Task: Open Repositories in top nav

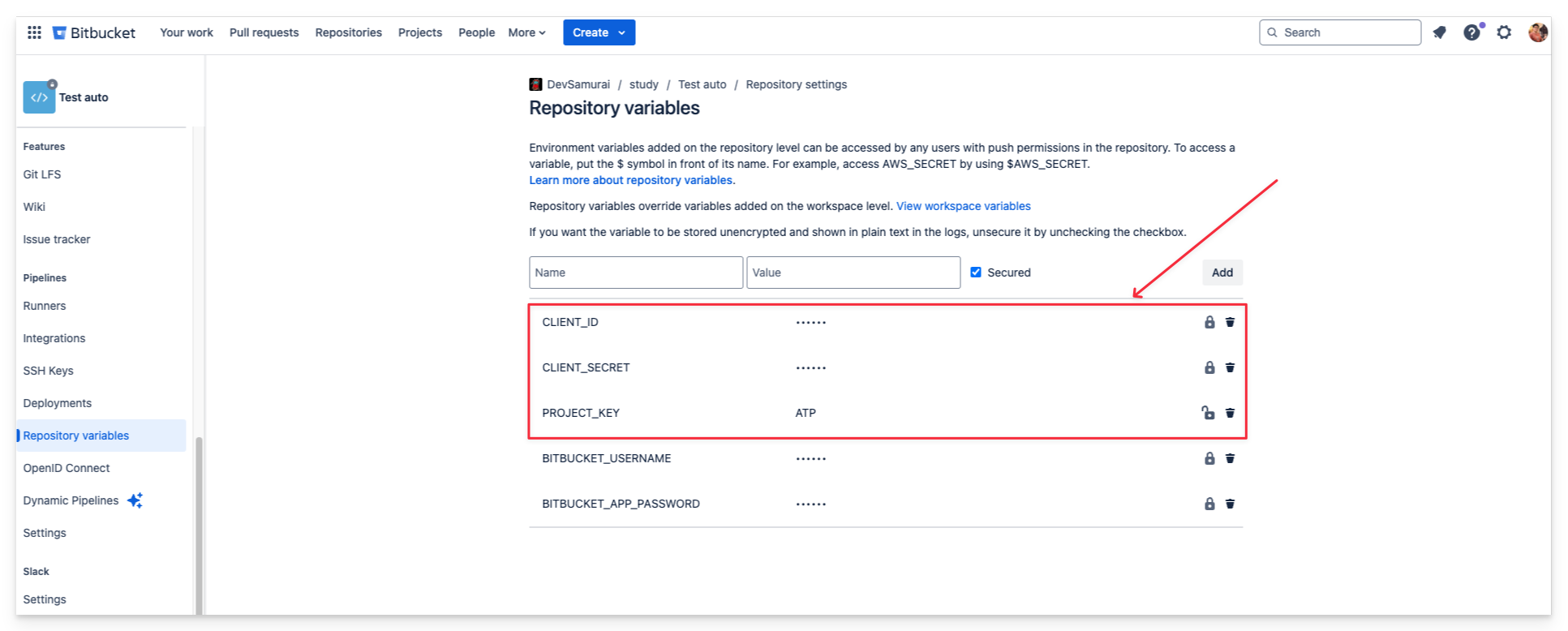Action: tap(348, 32)
